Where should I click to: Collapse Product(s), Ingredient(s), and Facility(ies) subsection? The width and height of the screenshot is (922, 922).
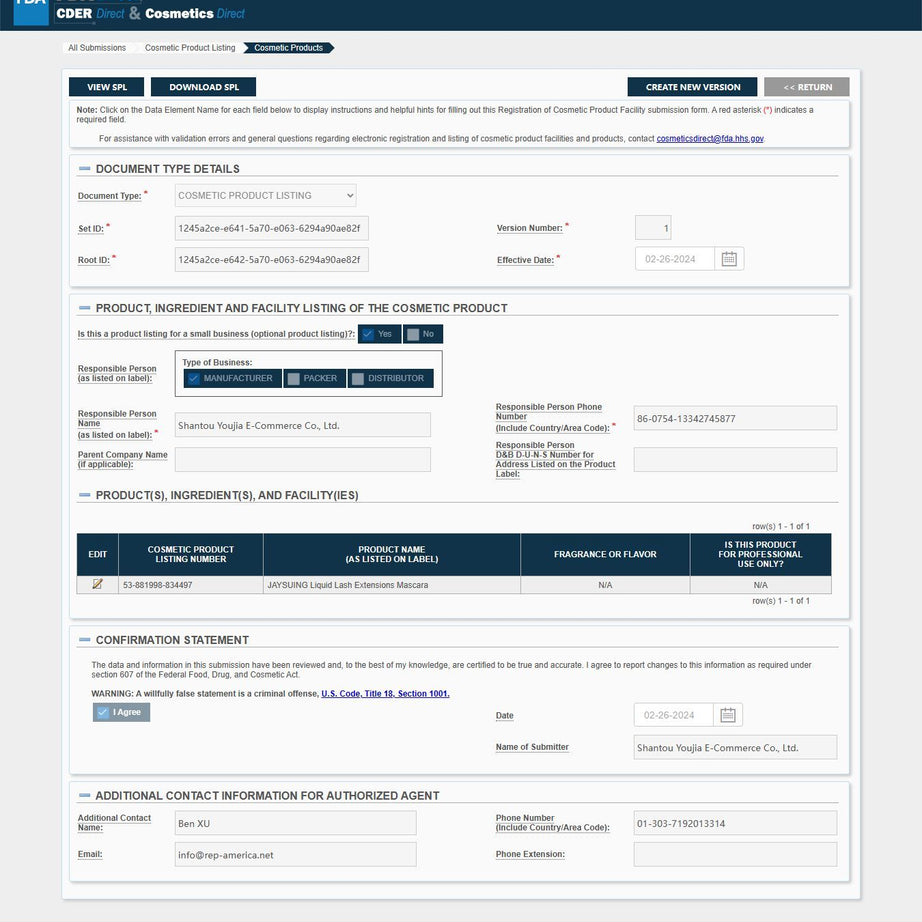tap(85, 495)
